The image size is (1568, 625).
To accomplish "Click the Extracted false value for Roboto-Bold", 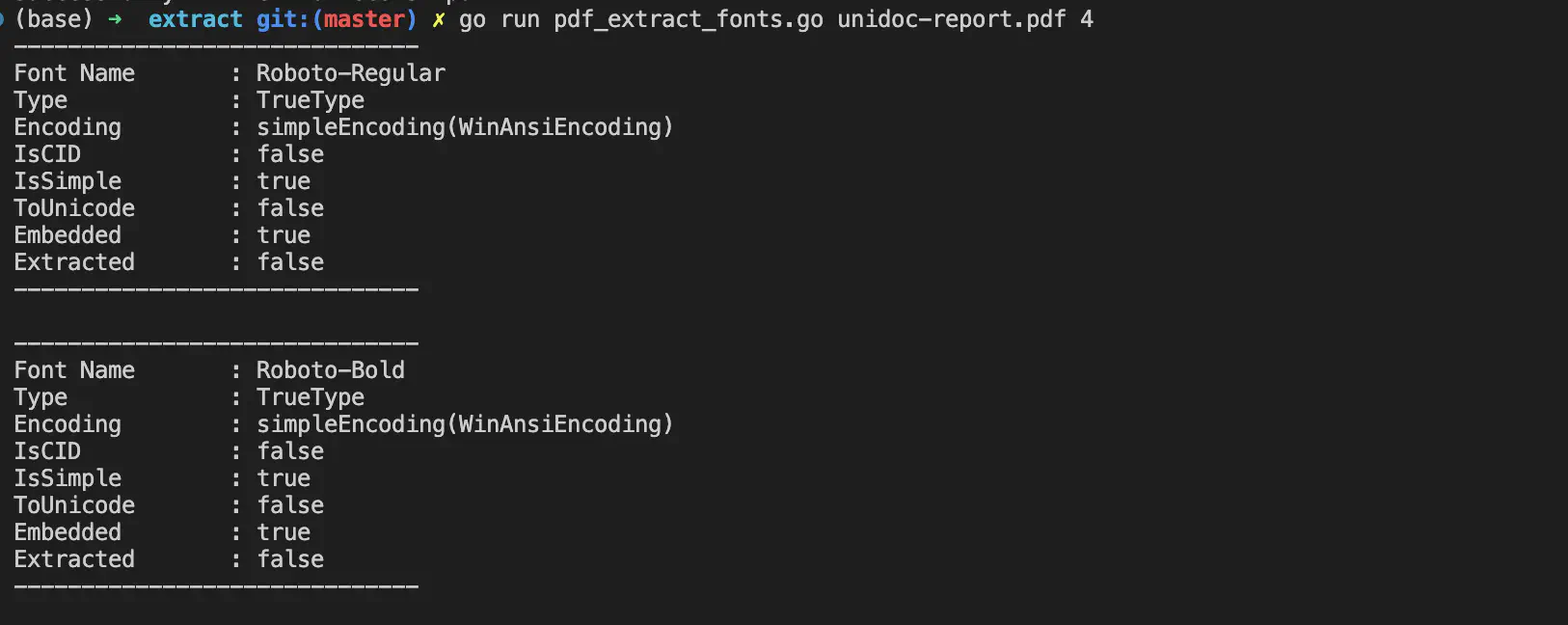I will click(x=290, y=559).
